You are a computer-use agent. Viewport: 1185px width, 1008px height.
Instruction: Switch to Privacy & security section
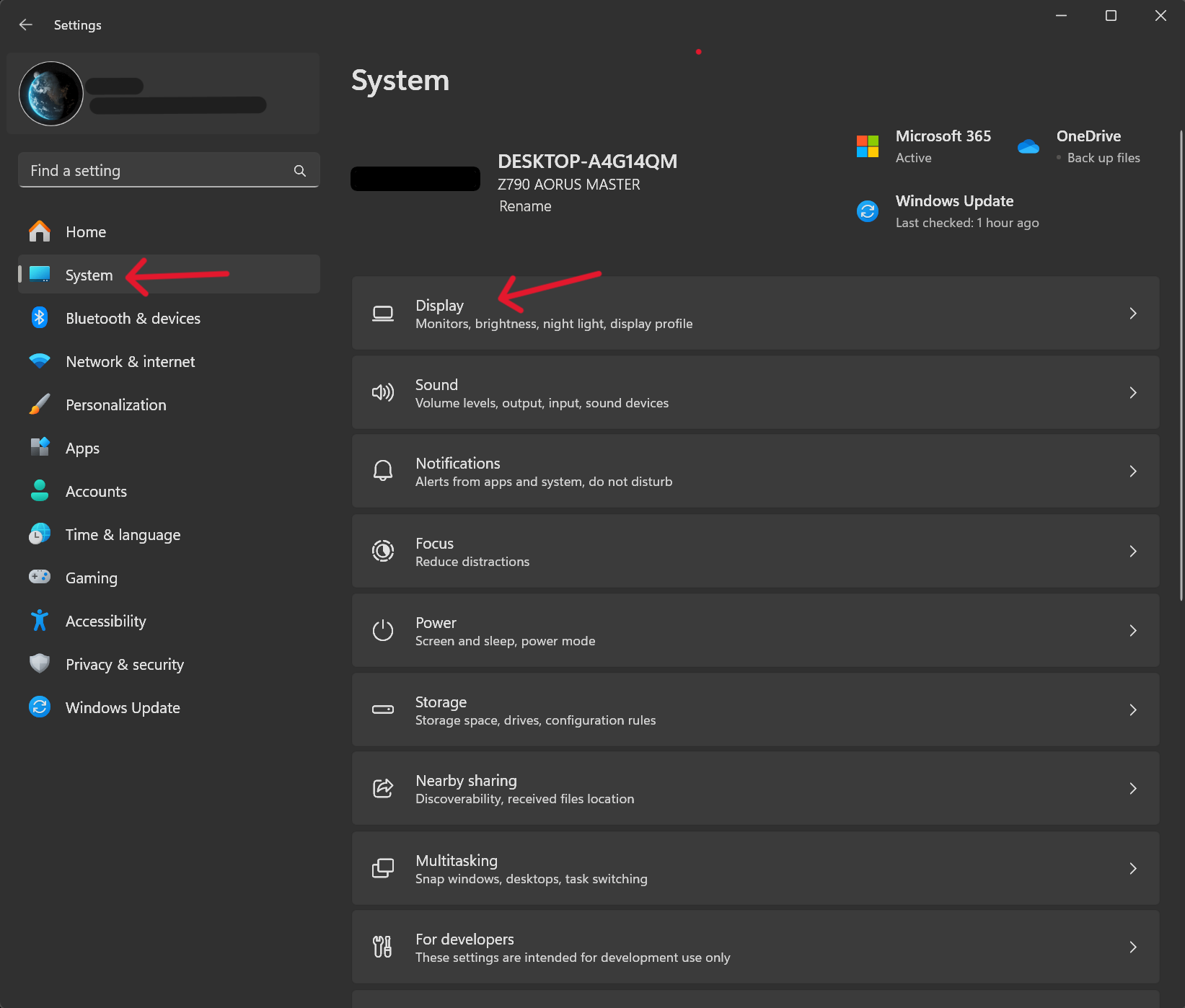[124, 664]
